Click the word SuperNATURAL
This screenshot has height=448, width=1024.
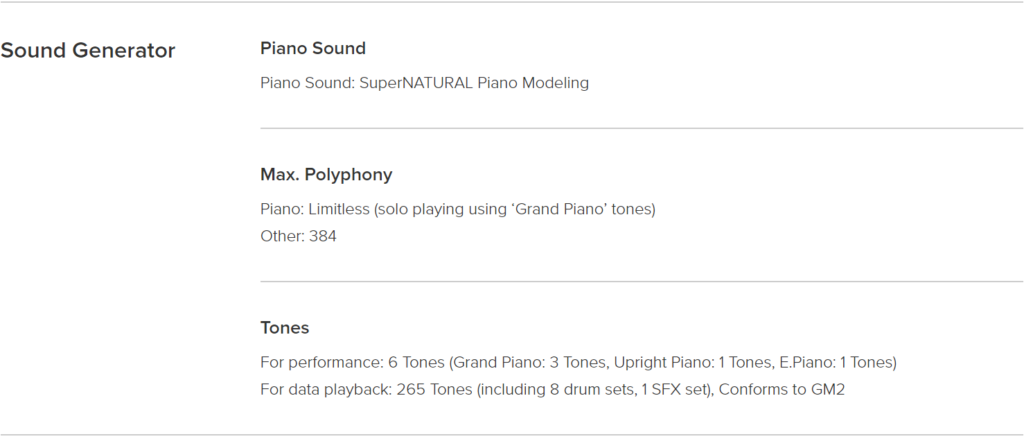pos(416,83)
